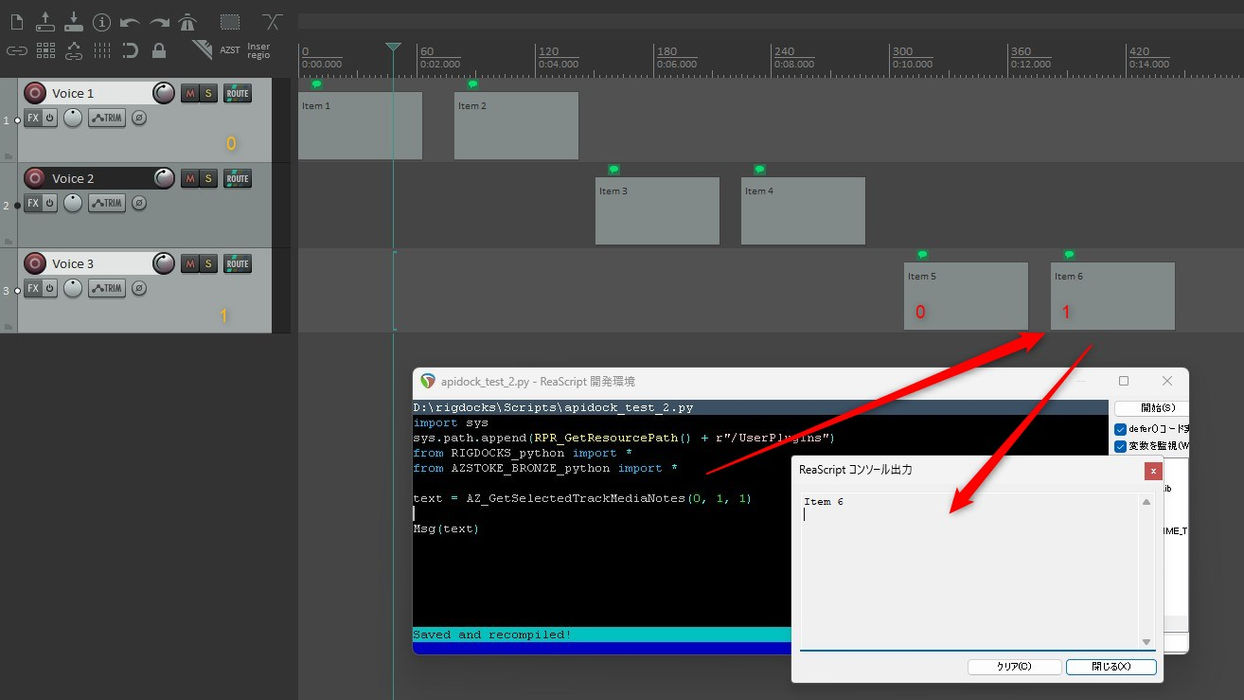Uncheck the 変数を監視 checkbox
The width and height of the screenshot is (1244, 700).
(x=1120, y=446)
